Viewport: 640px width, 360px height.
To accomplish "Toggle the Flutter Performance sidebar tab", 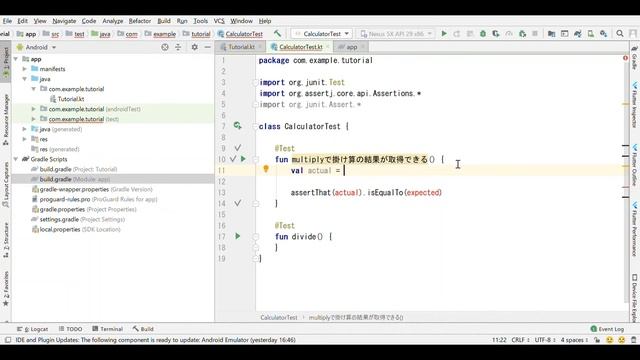I will tap(635, 229).
